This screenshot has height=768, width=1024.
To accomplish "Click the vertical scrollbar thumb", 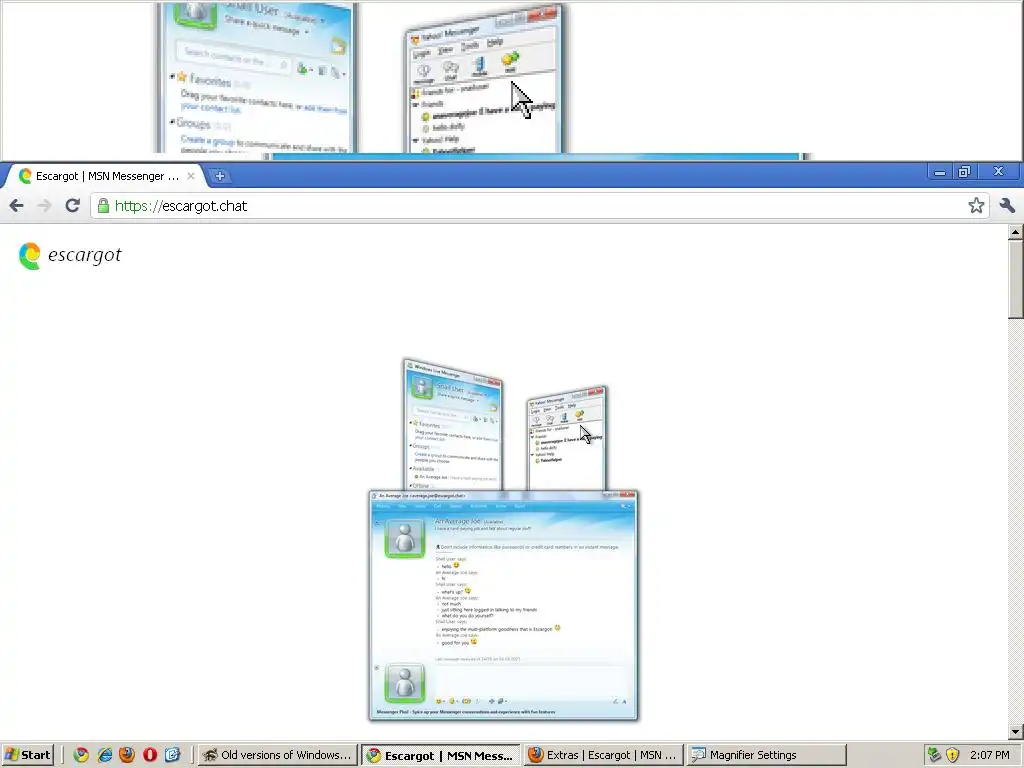I will point(1016,279).
